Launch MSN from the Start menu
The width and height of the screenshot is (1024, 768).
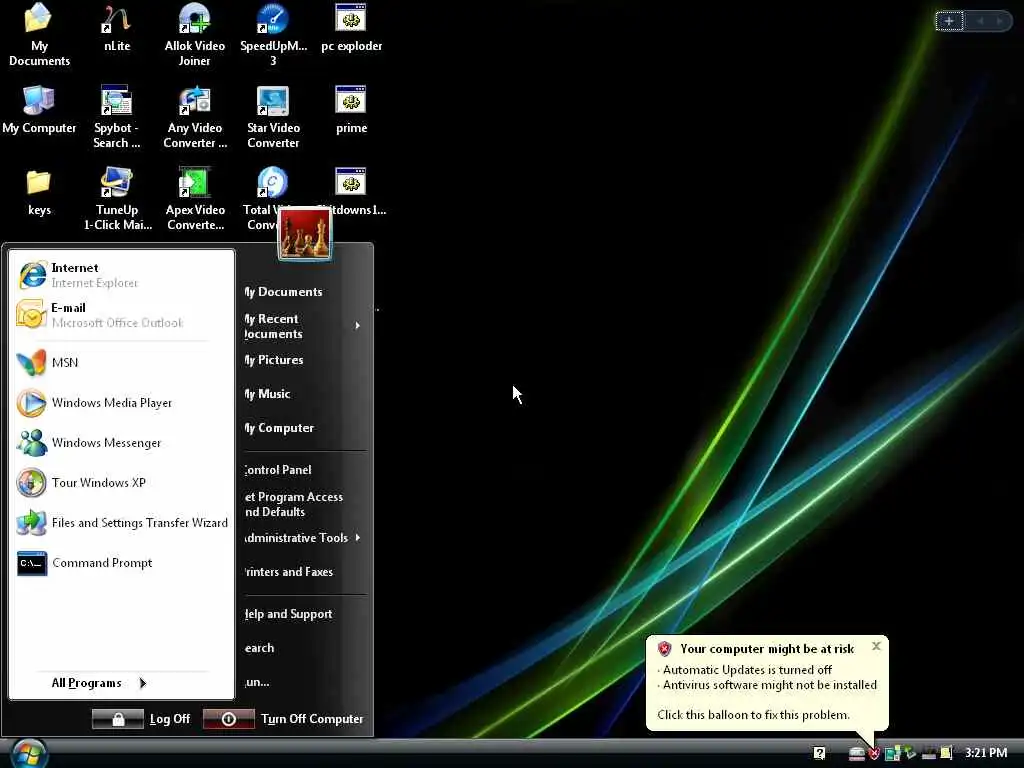121,362
